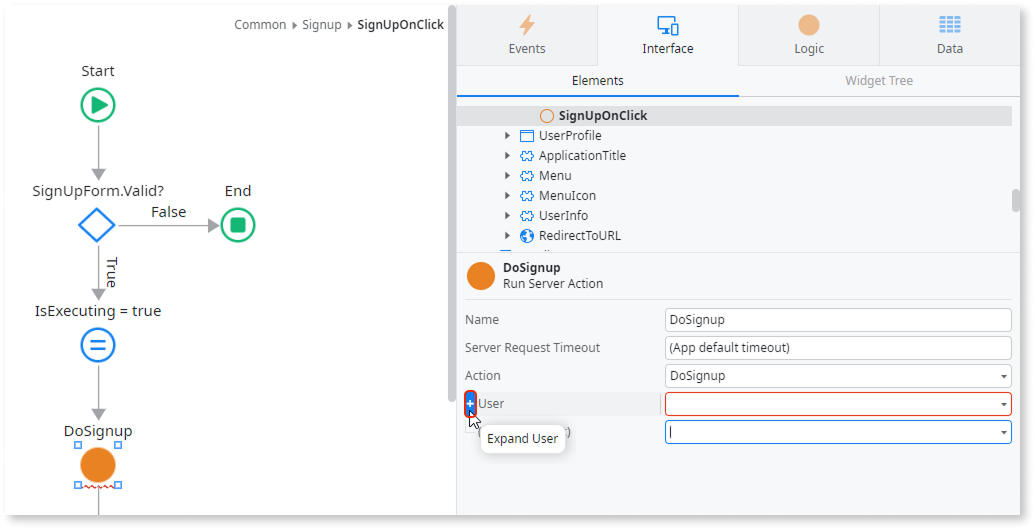
Task: Open the User value dropdown arrow
Action: pyautogui.click(x=1003, y=404)
